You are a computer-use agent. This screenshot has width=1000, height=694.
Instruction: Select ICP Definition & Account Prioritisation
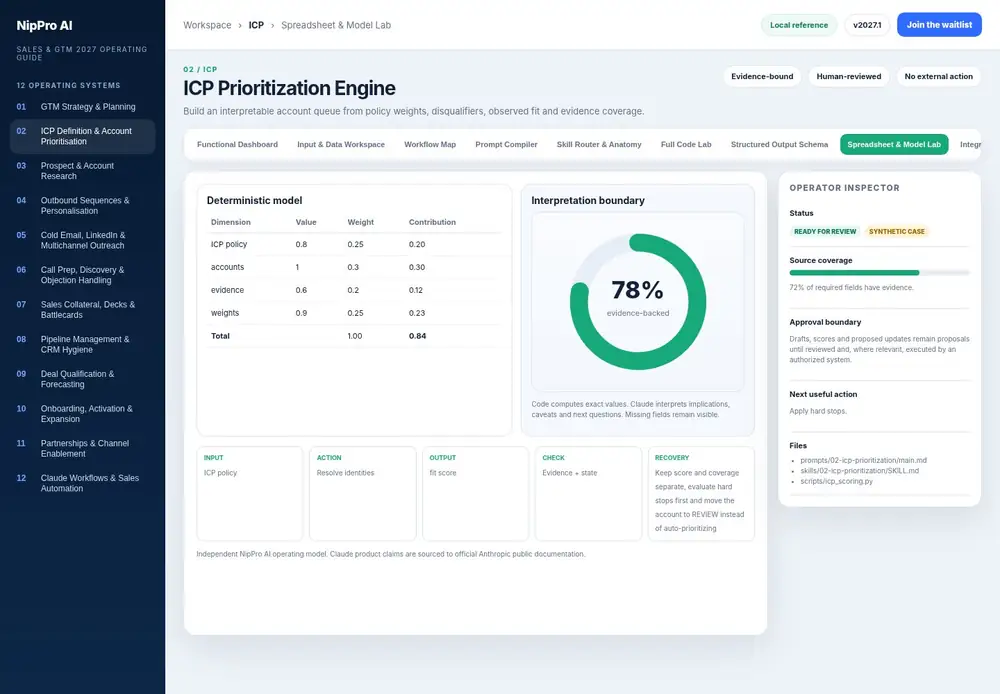coord(82,136)
